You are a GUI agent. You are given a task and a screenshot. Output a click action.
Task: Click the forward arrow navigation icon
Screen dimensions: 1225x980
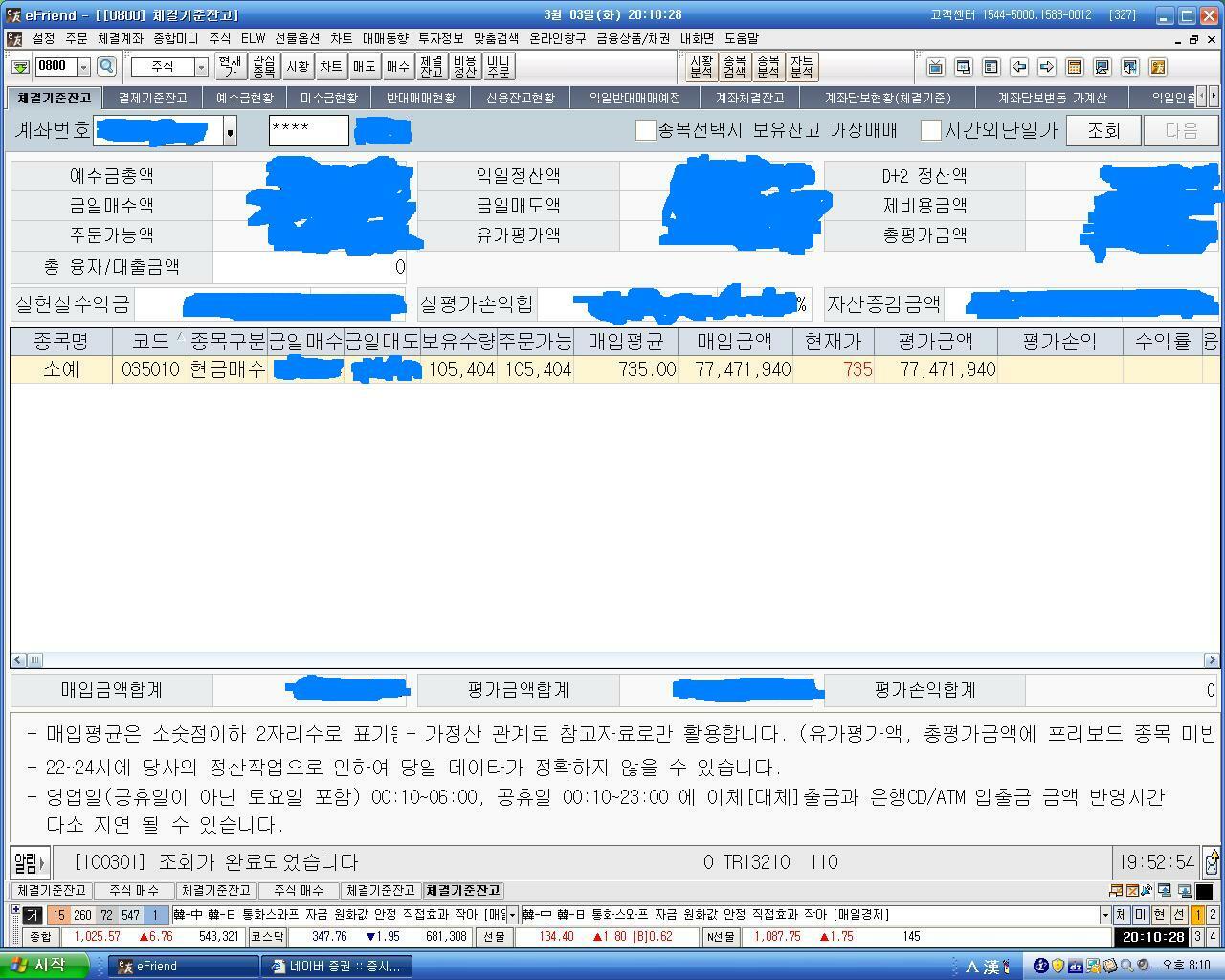coord(1046,67)
